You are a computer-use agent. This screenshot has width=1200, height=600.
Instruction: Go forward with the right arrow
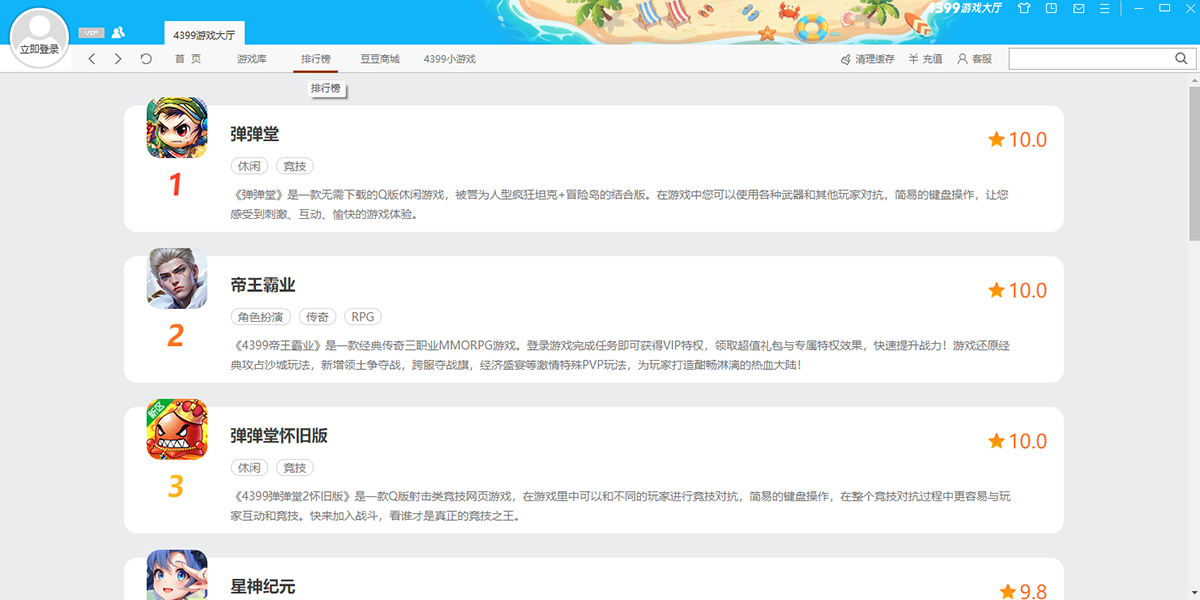118,59
